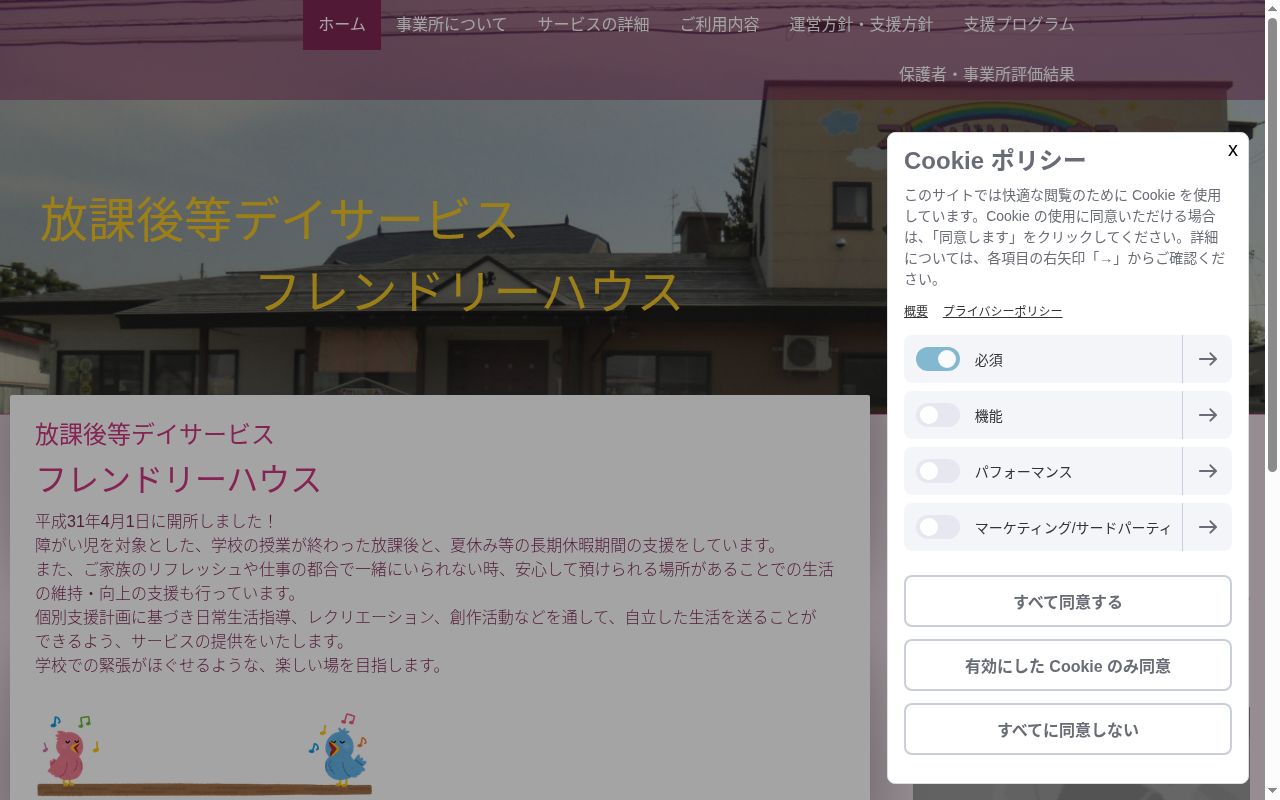1280x800 pixels.
Task: Click the Cookie ポリシー heading
Action: (x=994, y=160)
